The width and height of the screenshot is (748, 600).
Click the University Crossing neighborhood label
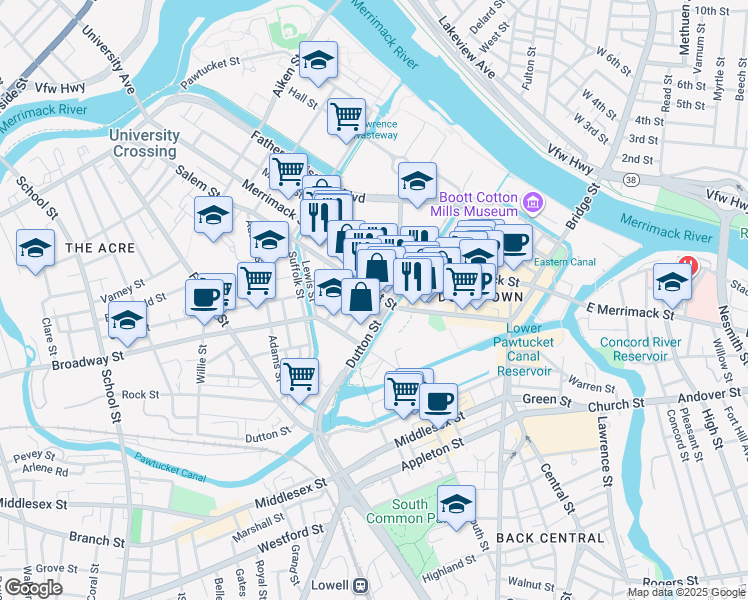pos(145,143)
